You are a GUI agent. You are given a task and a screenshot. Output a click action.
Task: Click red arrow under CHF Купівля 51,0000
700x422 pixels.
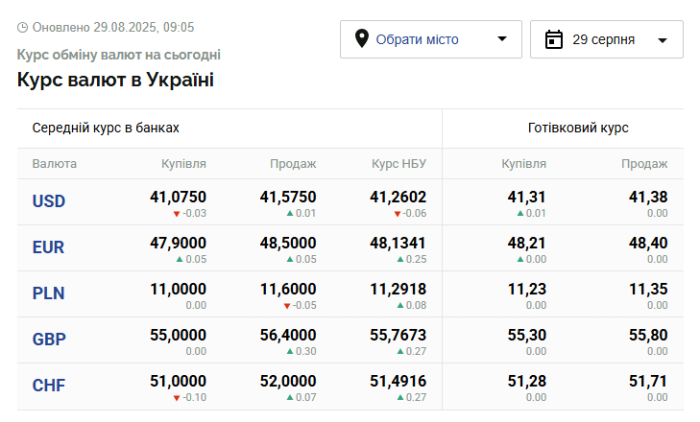pyautogui.click(x=176, y=398)
